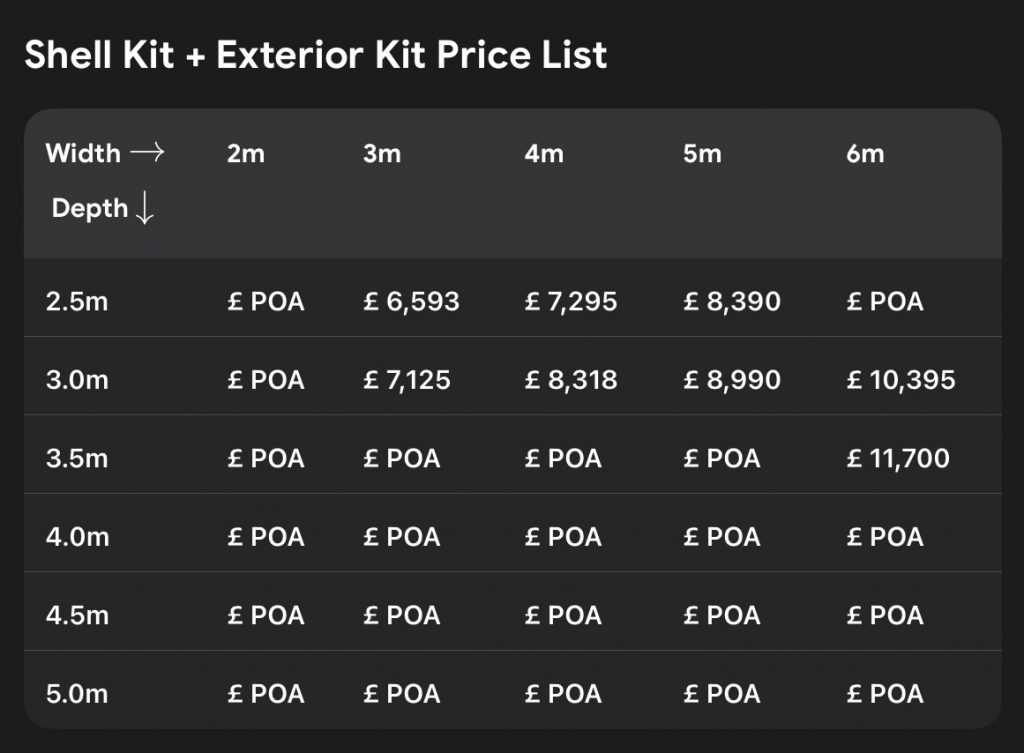Click the £ 6,593 price cell
The height and width of the screenshot is (753, 1024).
411,301
